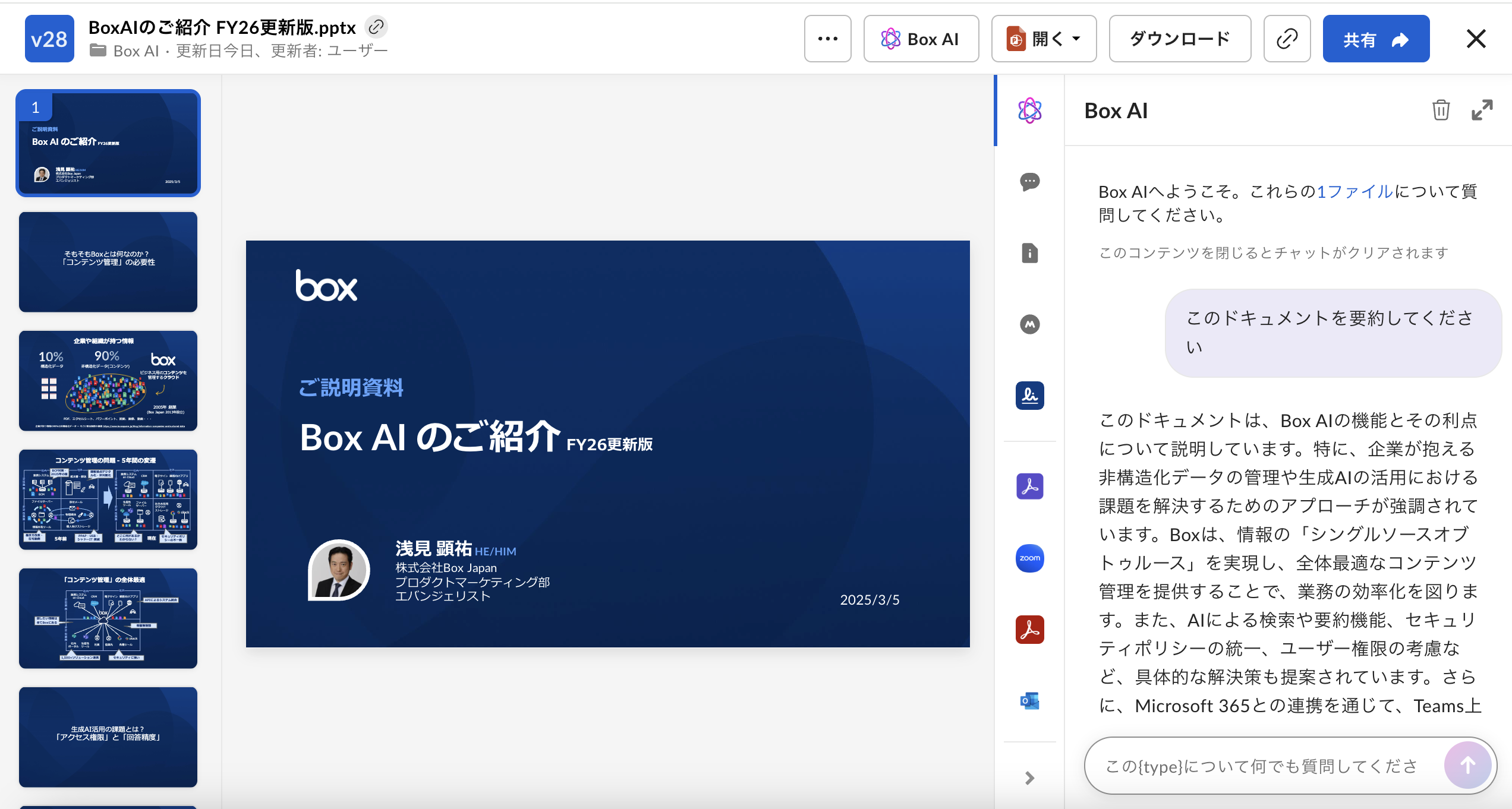Launch red Adobe Acrobat integration
Image resolution: width=1512 pixels, height=809 pixels.
[1029, 630]
